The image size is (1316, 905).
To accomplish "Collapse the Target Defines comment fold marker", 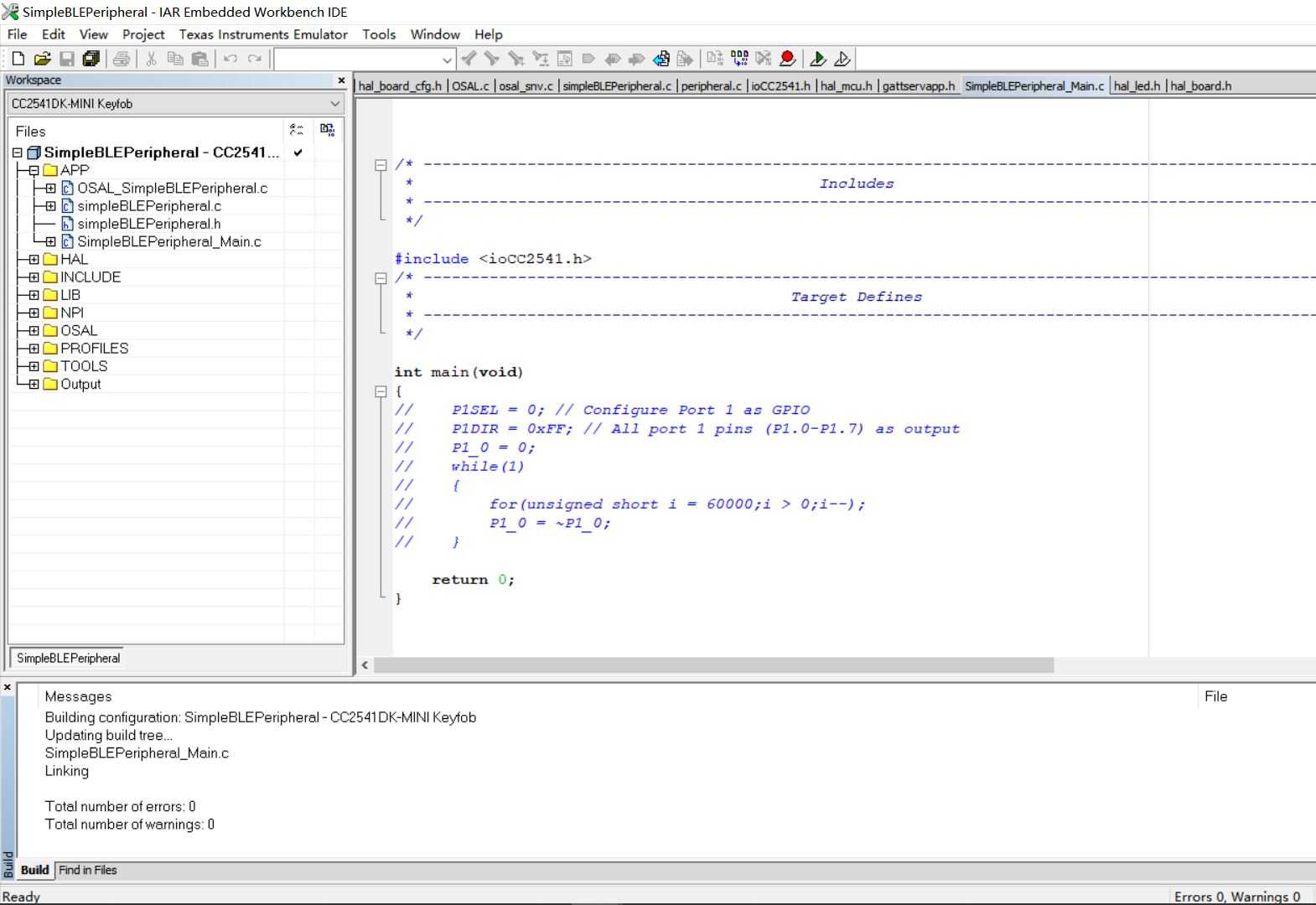I will (381, 278).
